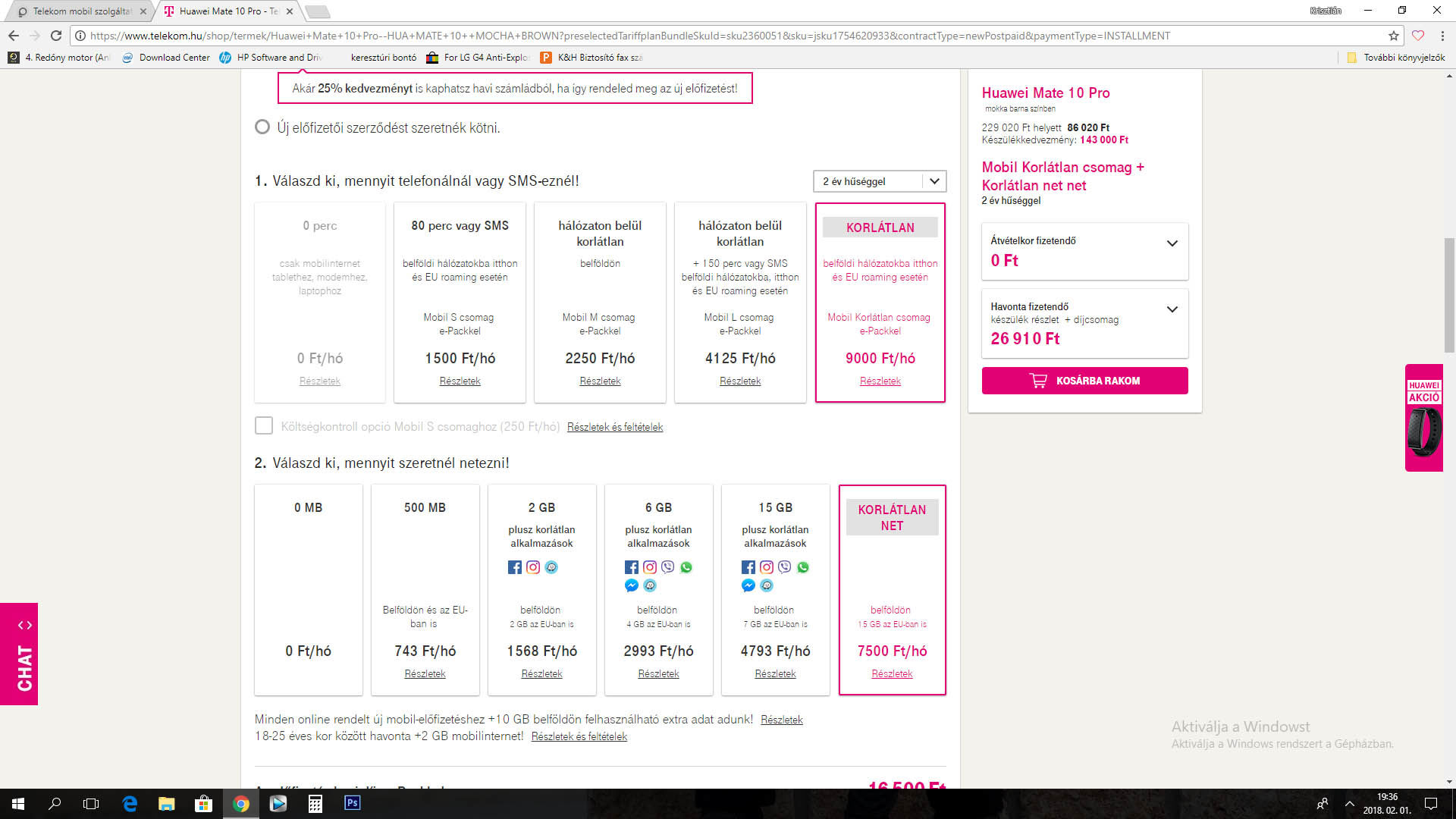Switch to Telekom mobil szolgáltatások tab
This screenshot has height=819, width=1456.
(82, 11)
